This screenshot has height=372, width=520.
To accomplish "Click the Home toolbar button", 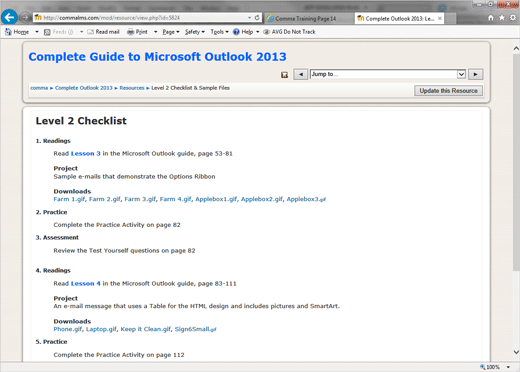I will tap(17, 32).
